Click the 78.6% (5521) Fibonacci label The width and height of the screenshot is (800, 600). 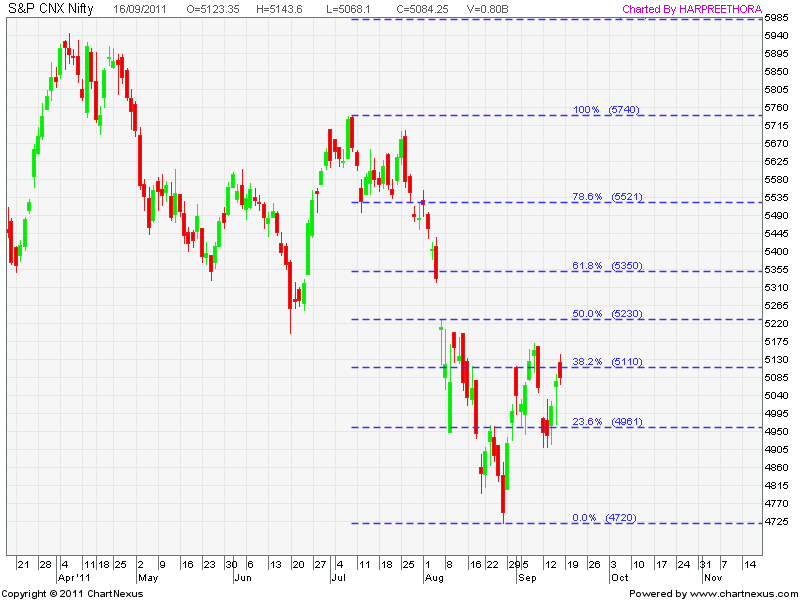click(607, 196)
